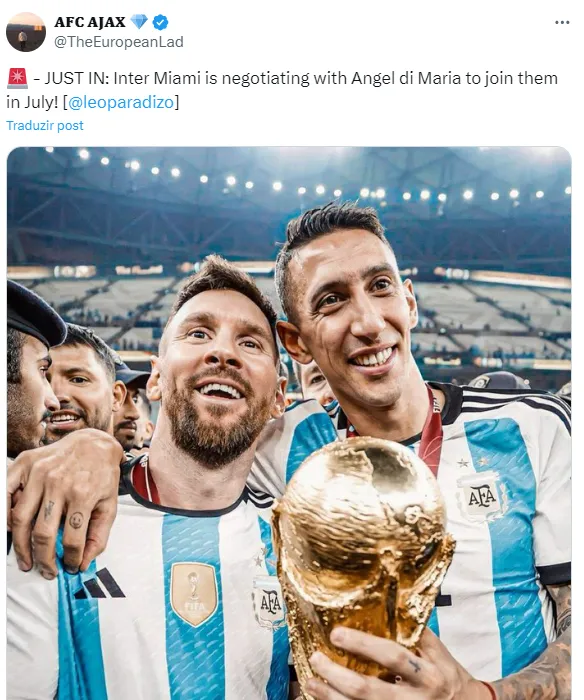This screenshot has height=700, width=584.
Task: Click the red medal ribbon on the right
Action: (x=431, y=431)
